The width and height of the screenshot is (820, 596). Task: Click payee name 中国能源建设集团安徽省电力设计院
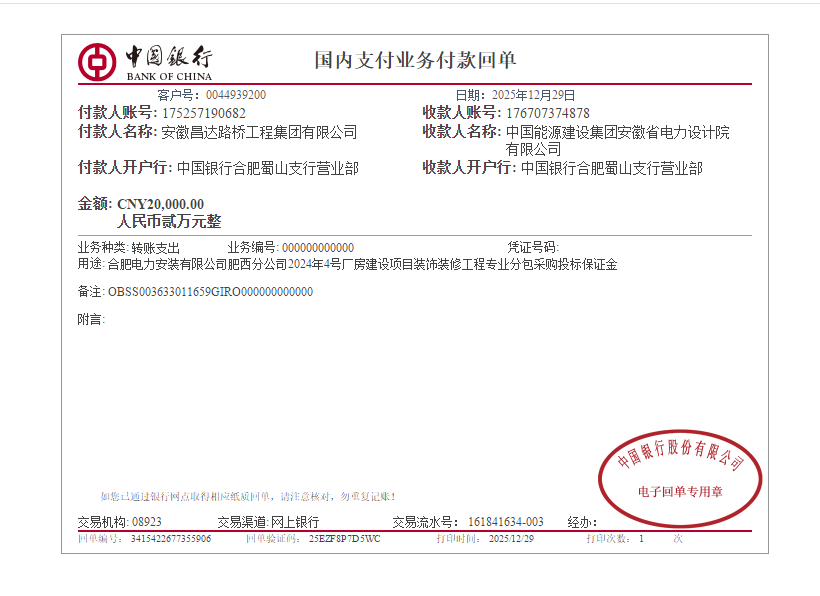[x=617, y=132]
